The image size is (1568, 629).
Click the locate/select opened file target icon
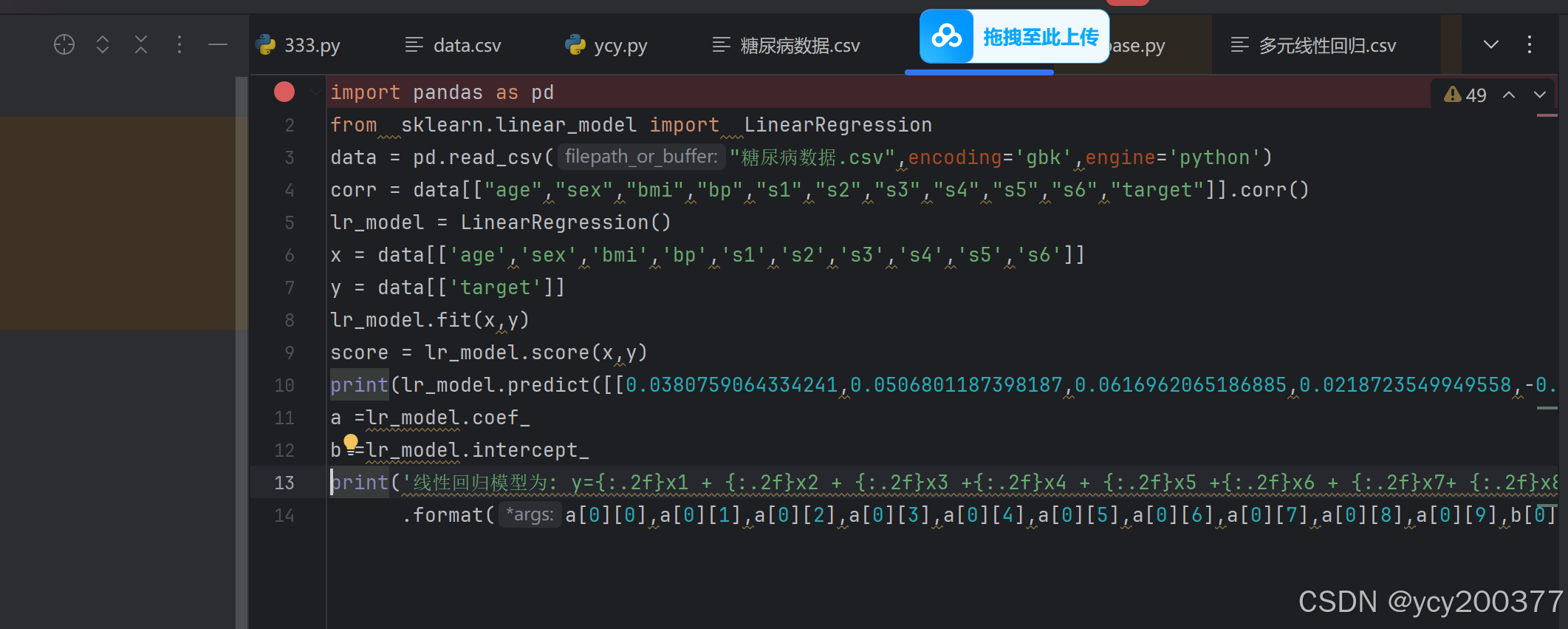coord(64,44)
